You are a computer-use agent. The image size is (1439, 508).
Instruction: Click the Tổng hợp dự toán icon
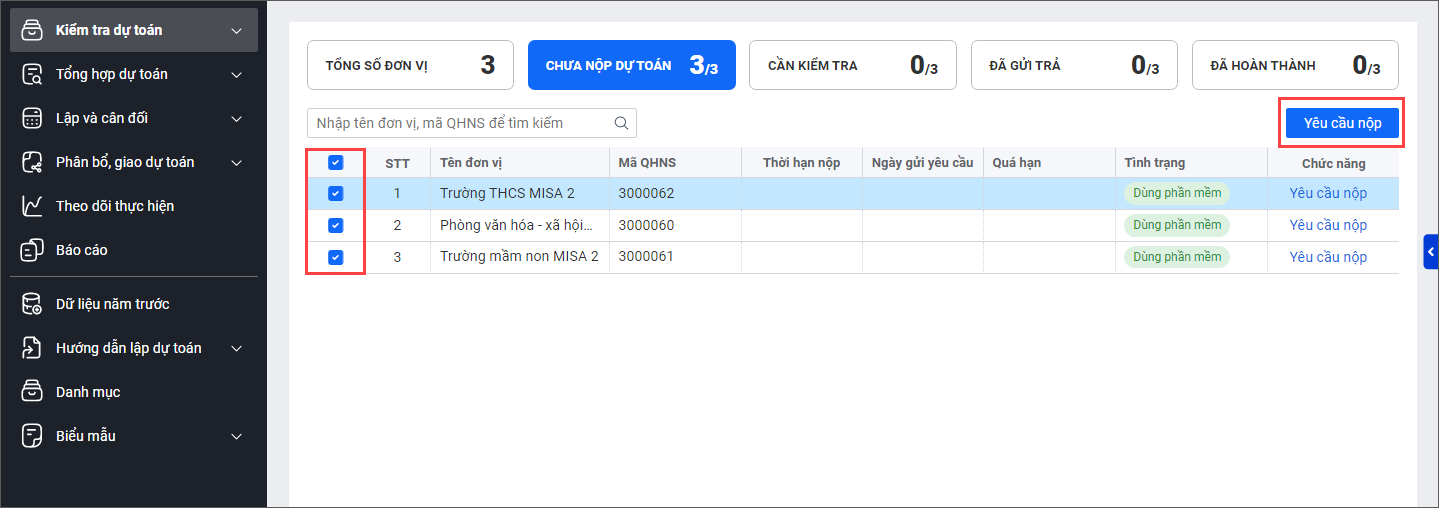click(33, 74)
